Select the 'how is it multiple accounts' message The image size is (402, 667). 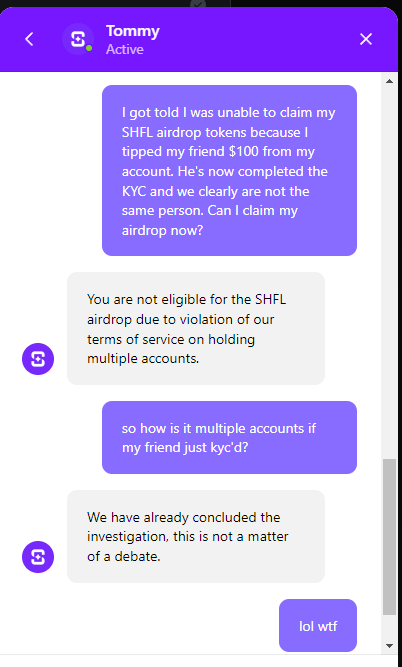(x=229, y=437)
